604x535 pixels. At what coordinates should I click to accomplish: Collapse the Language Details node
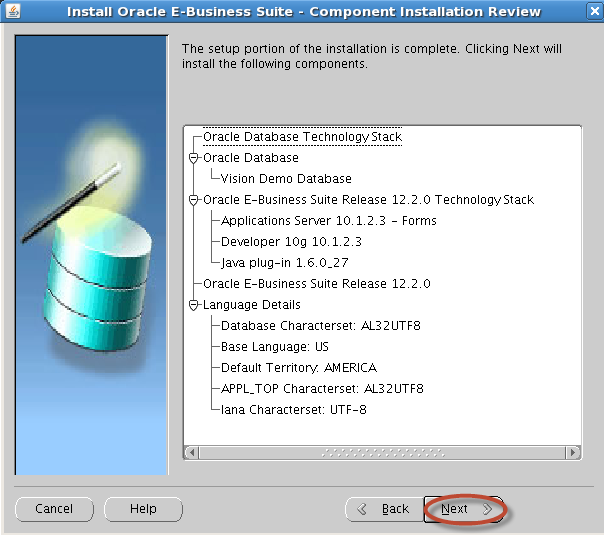(193, 305)
